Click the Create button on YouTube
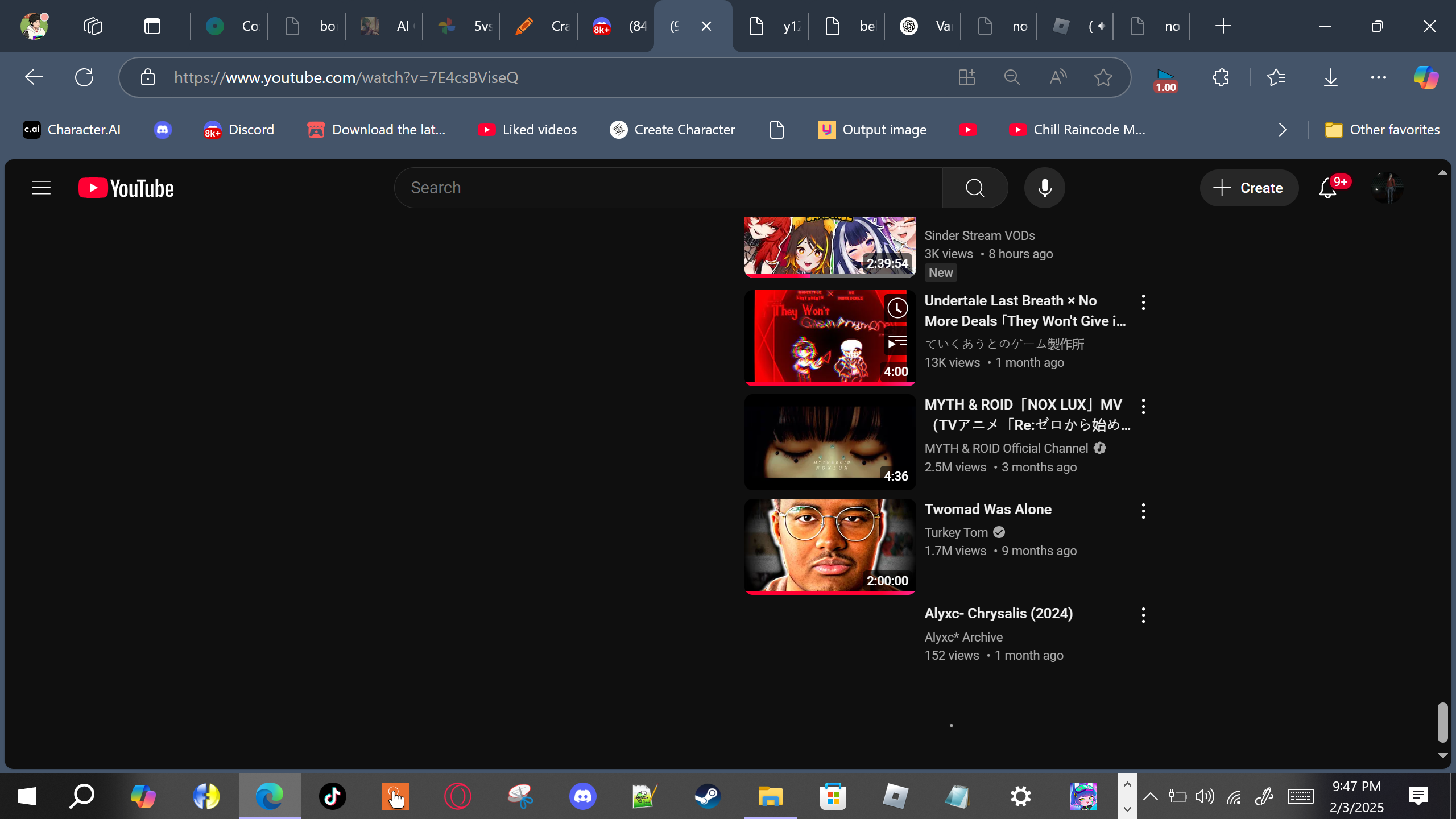The image size is (1456, 819). click(x=1249, y=188)
